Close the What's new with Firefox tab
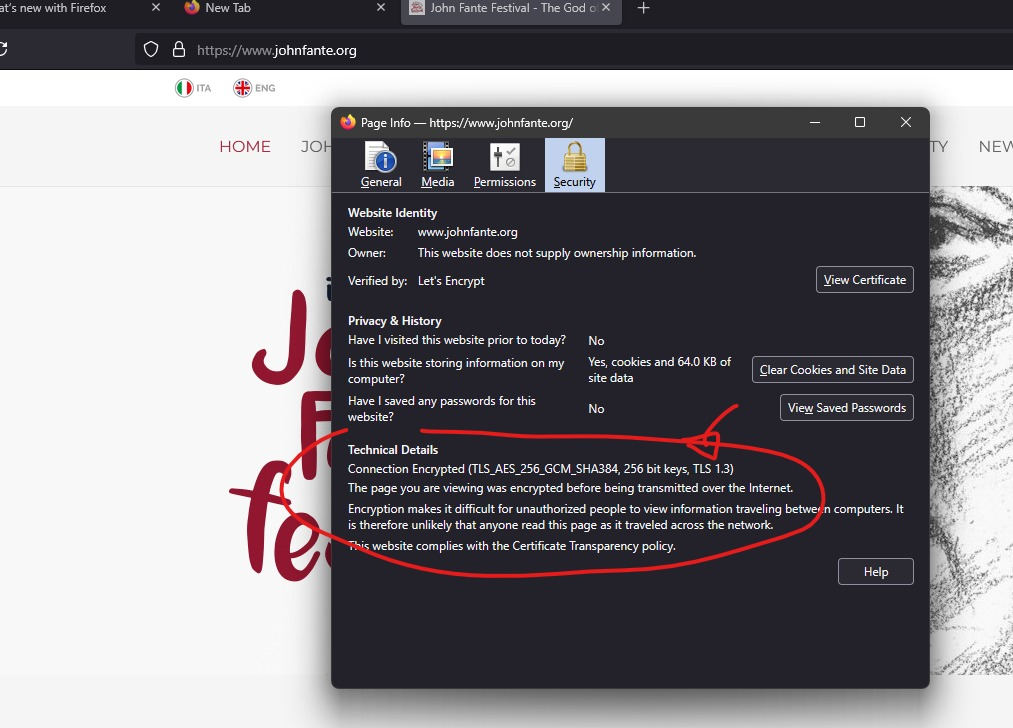Screen dimensions: 1013x728 point(156,8)
